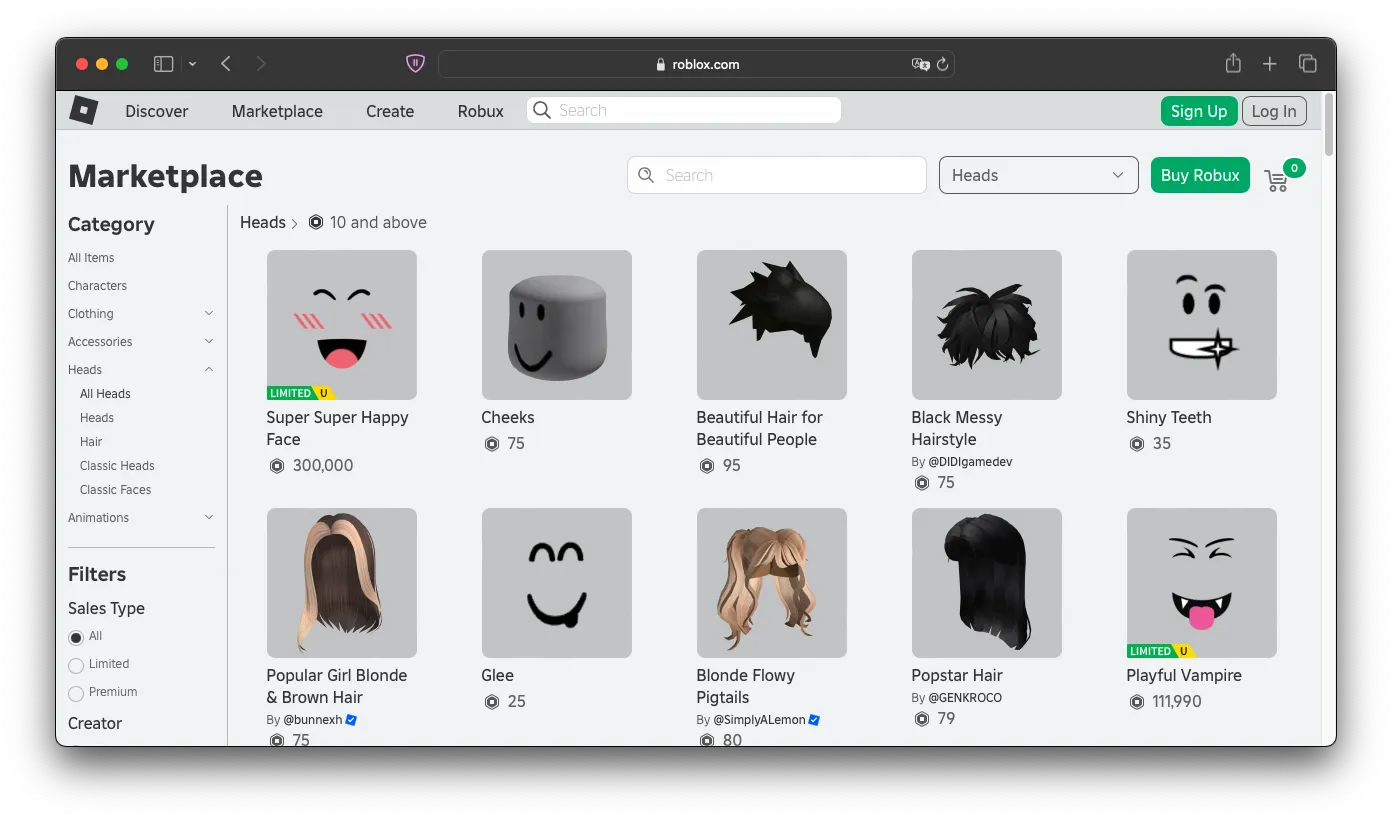
Task: Select the All sales type radio button
Action: [75, 636]
